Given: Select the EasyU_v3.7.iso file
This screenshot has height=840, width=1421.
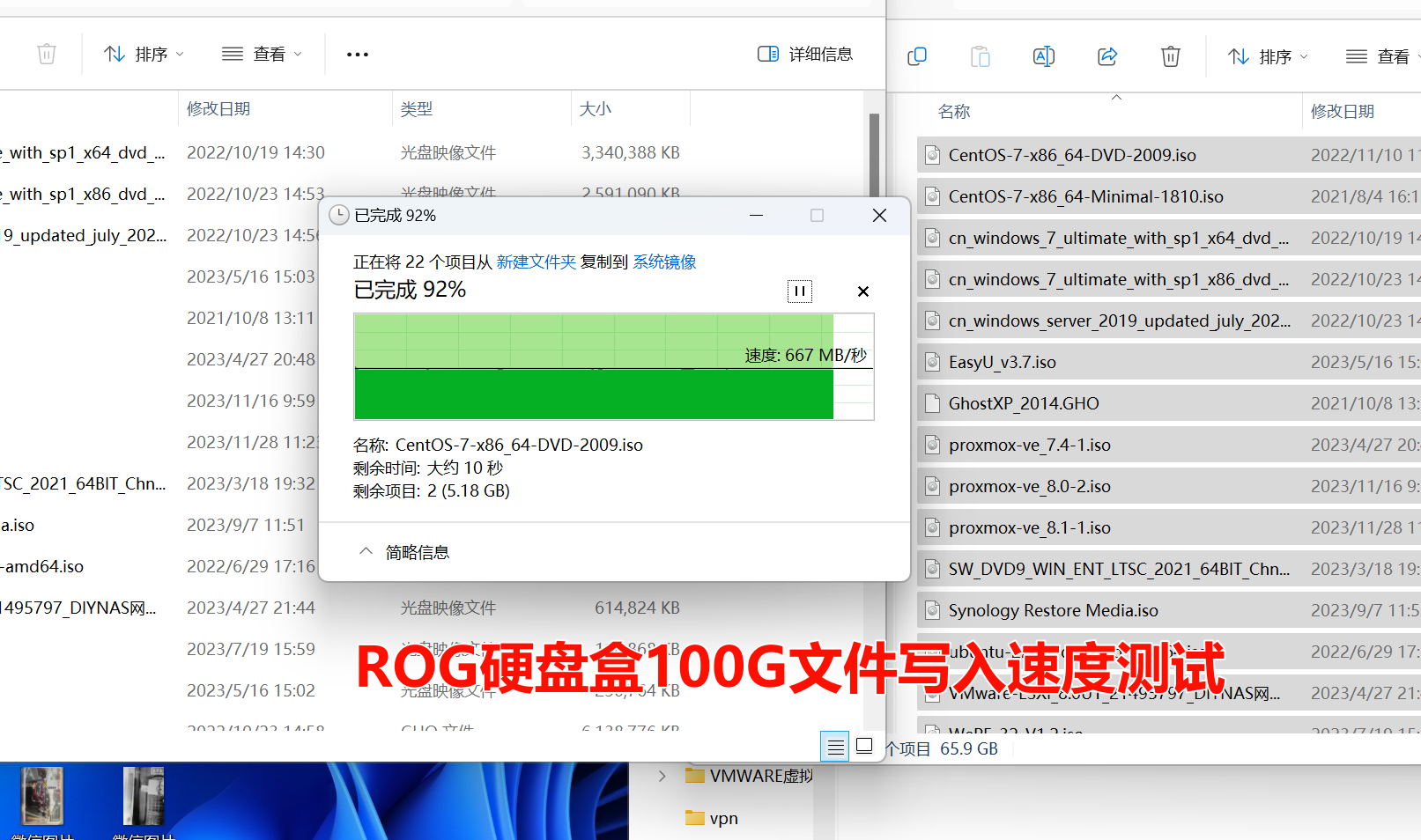Looking at the screenshot, I should [1002, 363].
